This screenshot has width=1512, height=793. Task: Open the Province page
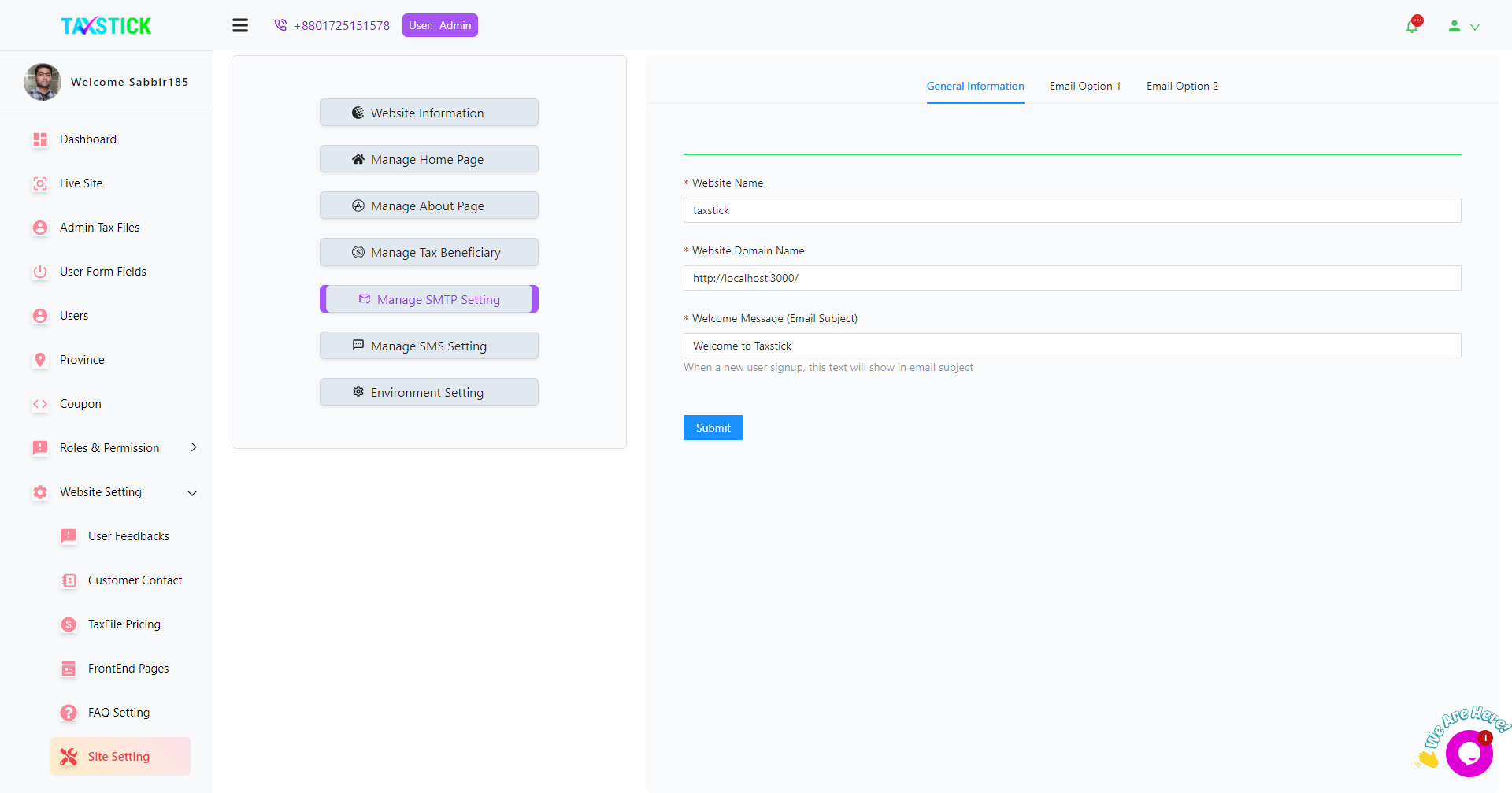coord(82,360)
